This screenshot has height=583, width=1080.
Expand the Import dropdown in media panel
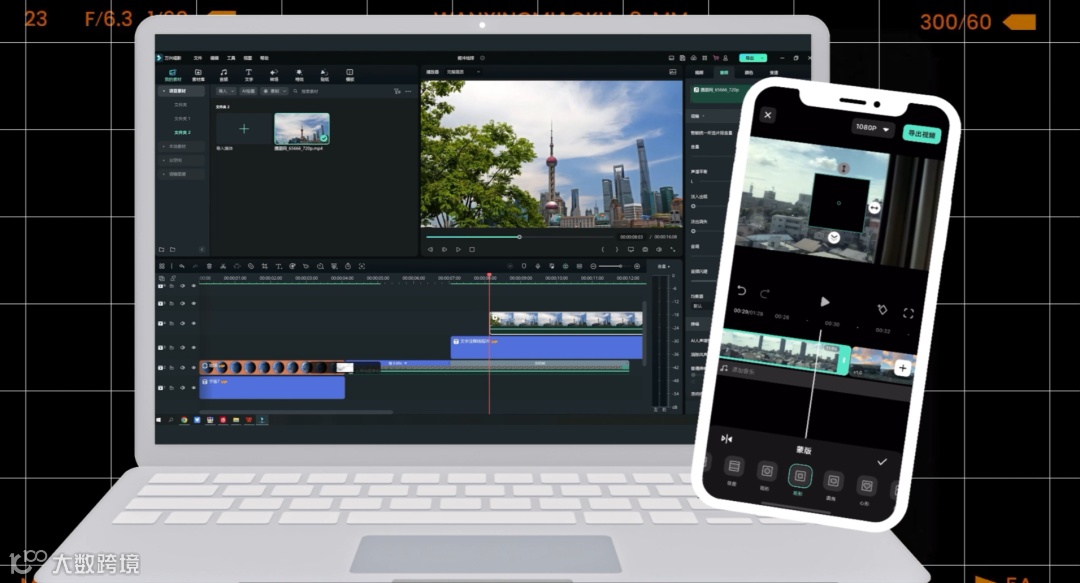[227, 91]
